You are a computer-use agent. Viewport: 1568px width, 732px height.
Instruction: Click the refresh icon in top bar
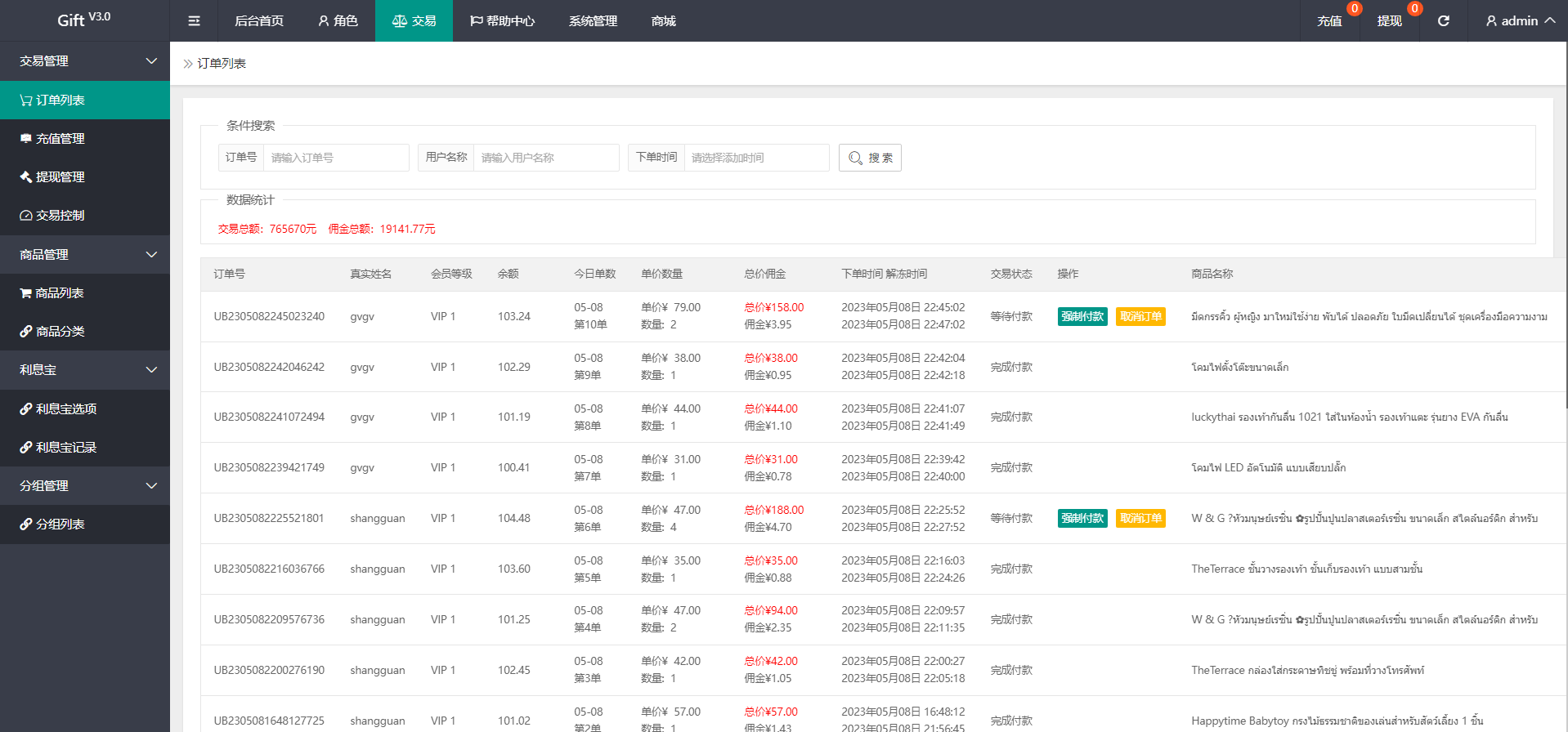point(1443,20)
